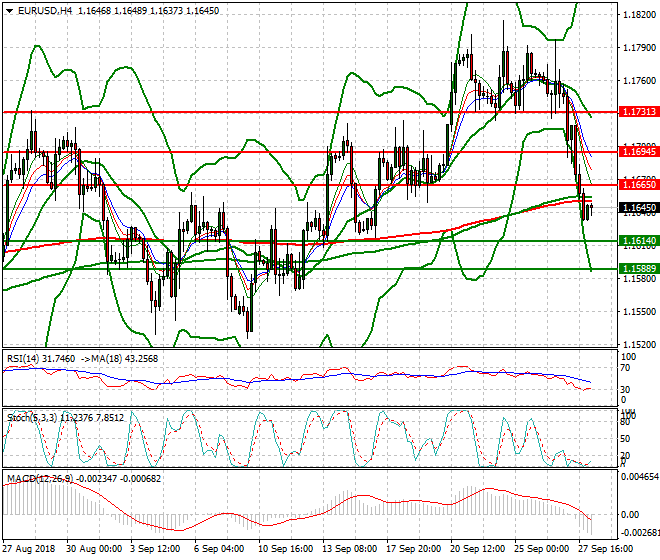Click the RSI scale value 30
The image size is (660, 560).
pyautogui.click(x=625, y=389)
